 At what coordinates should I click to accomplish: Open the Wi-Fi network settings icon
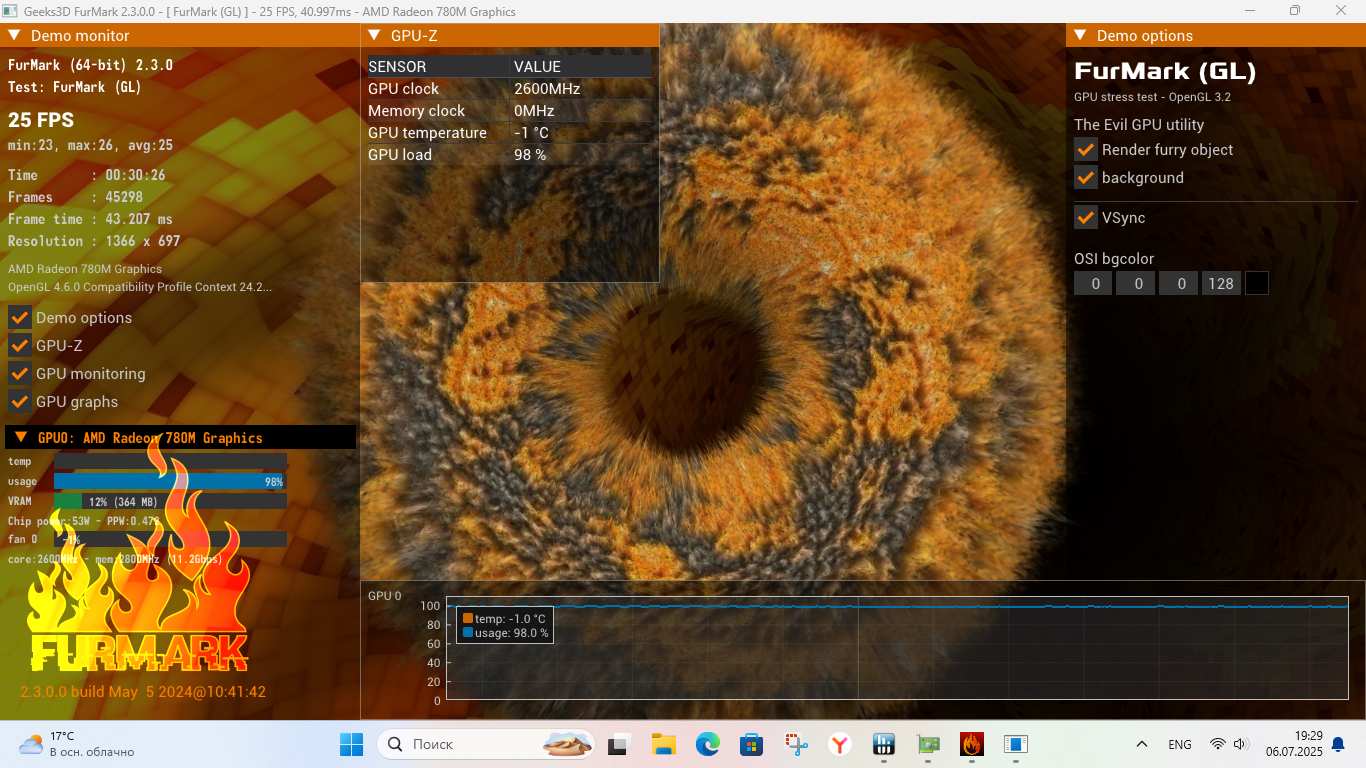coord(1217,744)
